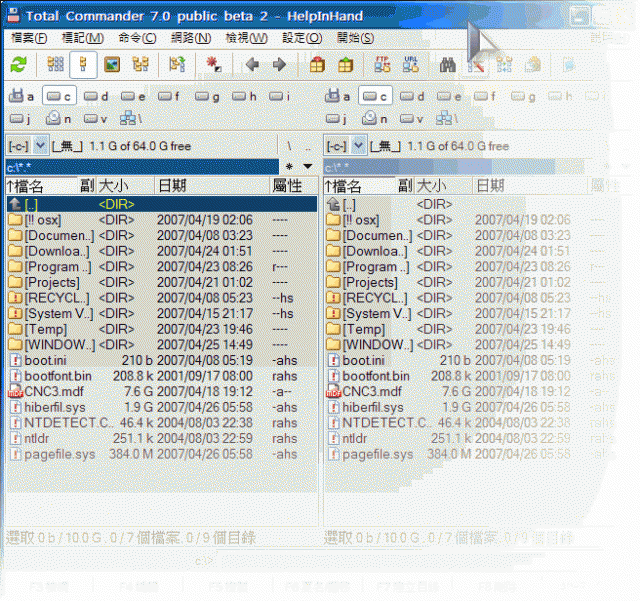Click the unpack files box icon
Image resolution: width=640 pixels, height=601 pixels.
(345, 65)
